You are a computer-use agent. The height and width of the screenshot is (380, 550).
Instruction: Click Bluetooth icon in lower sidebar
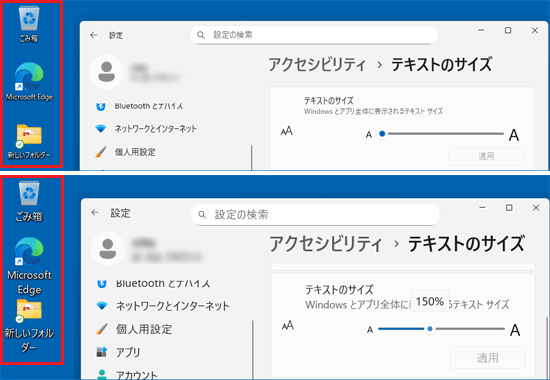point(102,284)
